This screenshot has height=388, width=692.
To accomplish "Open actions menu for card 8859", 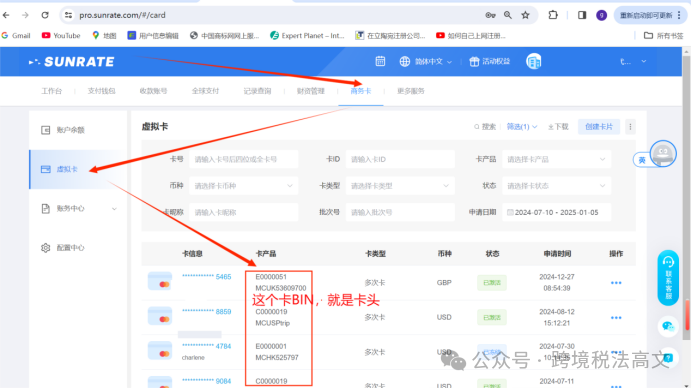I will 616,318.
